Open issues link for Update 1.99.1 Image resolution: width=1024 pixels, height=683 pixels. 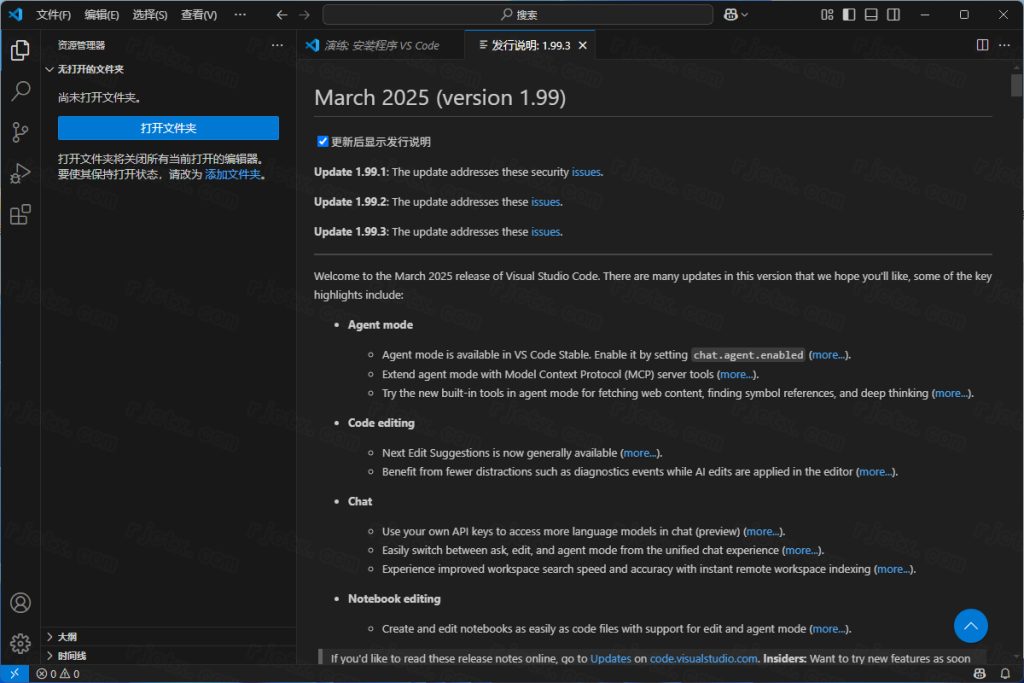tap(586, 172)
